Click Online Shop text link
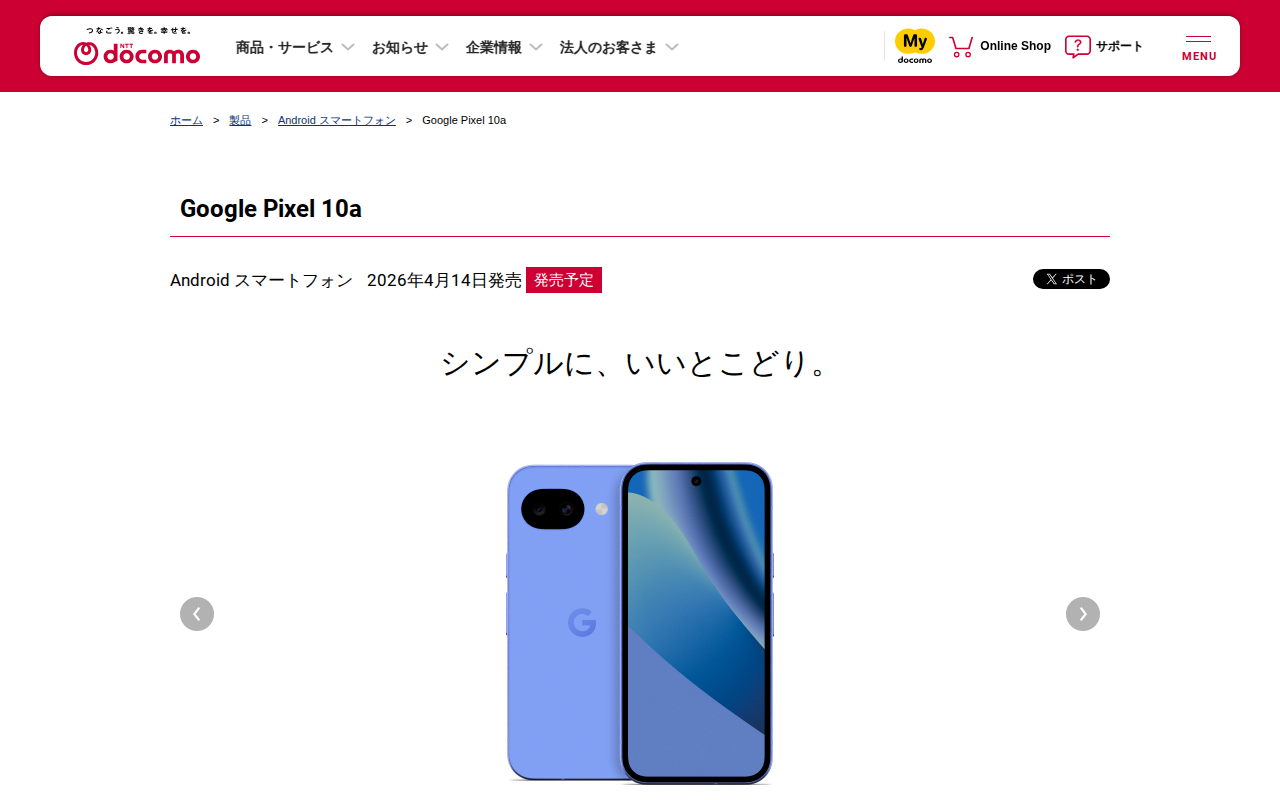 tap(1015, 46)
